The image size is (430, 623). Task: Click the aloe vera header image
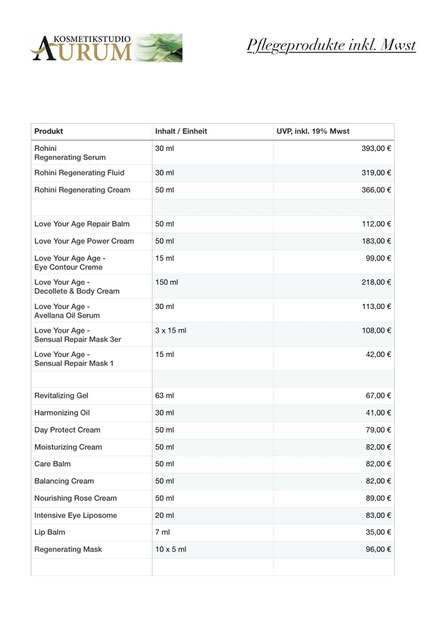coord(158,48)
